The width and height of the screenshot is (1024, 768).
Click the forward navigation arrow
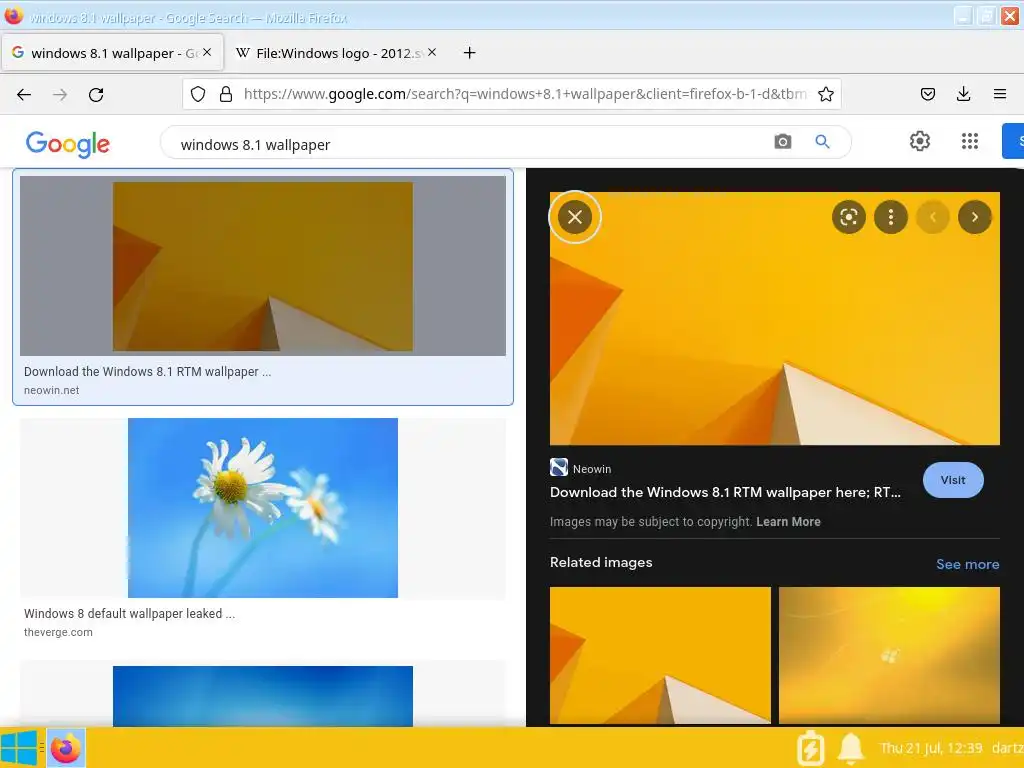(60, 95)
